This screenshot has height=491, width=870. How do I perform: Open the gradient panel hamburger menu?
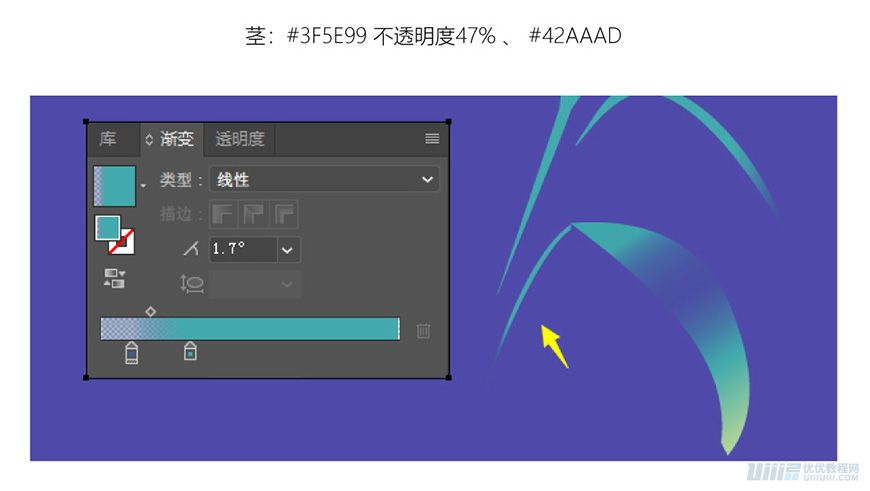tap(432, 139)
